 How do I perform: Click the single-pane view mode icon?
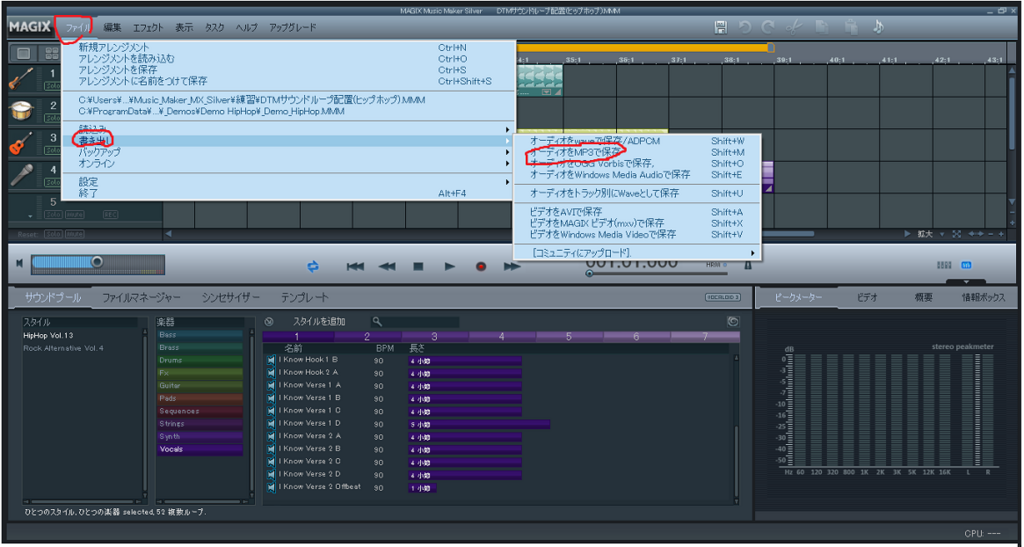click(23, 53)
